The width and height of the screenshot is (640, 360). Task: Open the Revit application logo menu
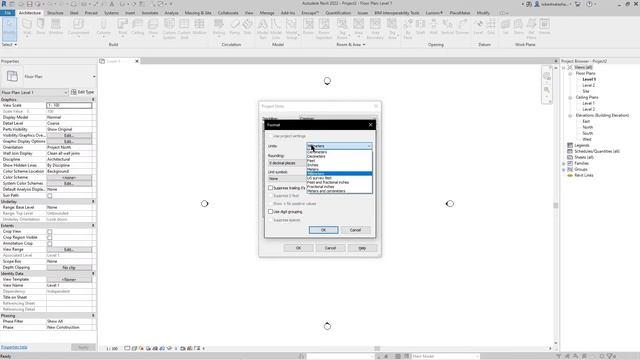click(4, 4)
